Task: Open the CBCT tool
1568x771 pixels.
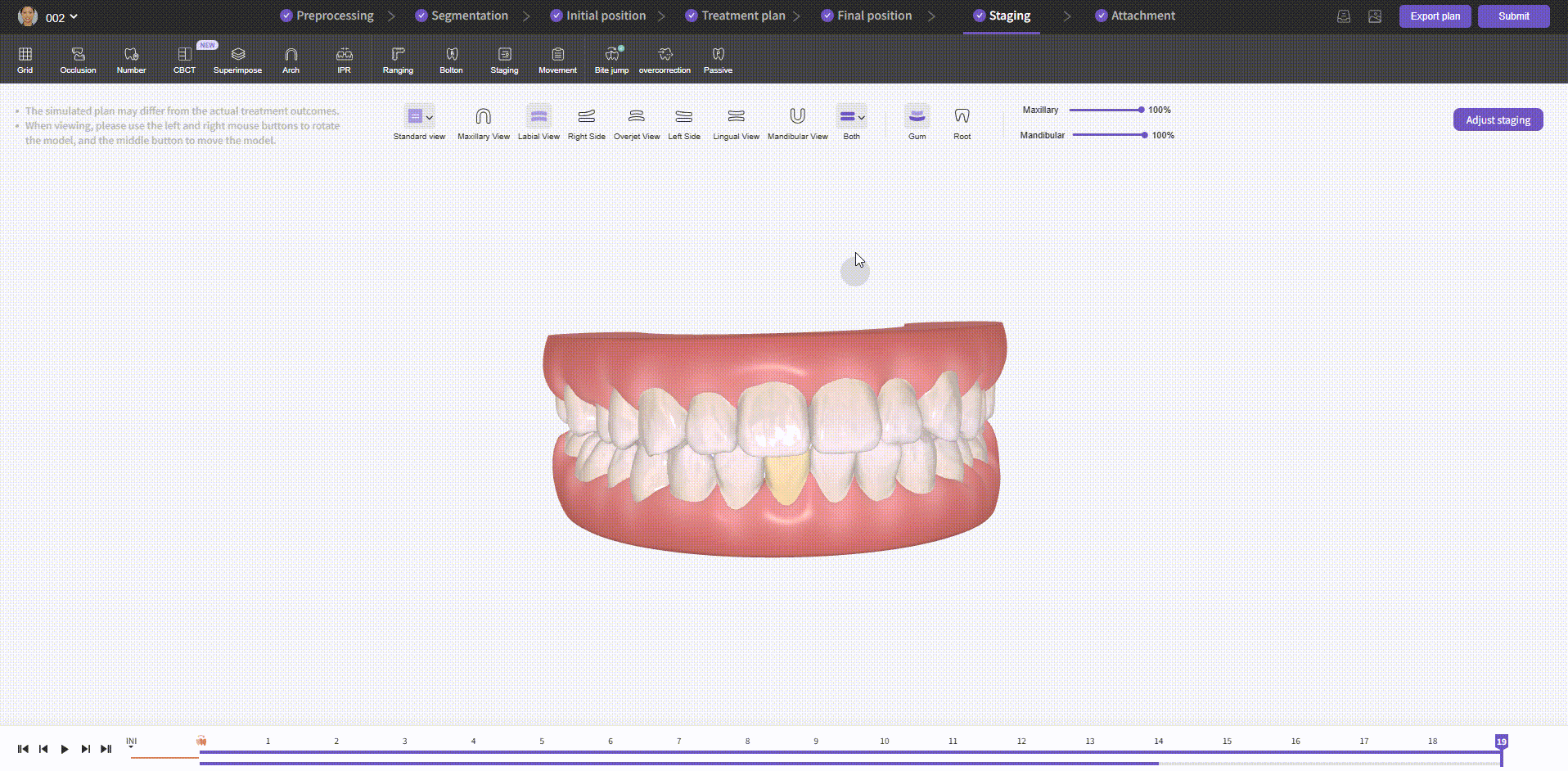Action: (184, 61)
